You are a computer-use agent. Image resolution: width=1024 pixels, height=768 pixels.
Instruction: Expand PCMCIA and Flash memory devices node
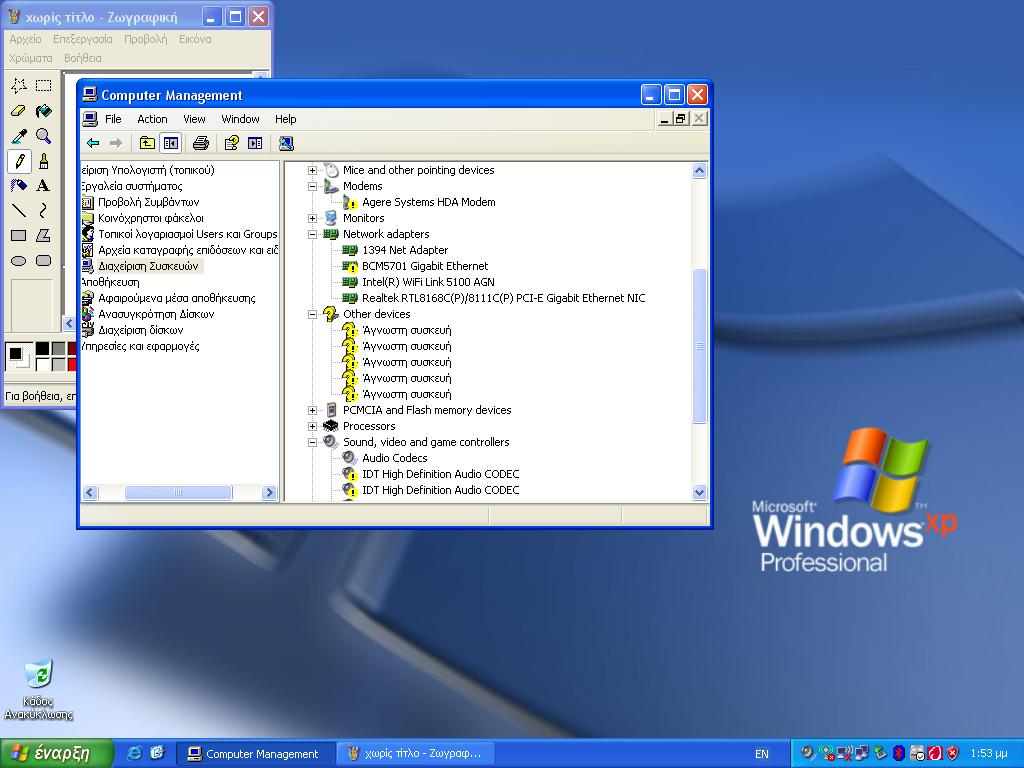click(312, 410)
